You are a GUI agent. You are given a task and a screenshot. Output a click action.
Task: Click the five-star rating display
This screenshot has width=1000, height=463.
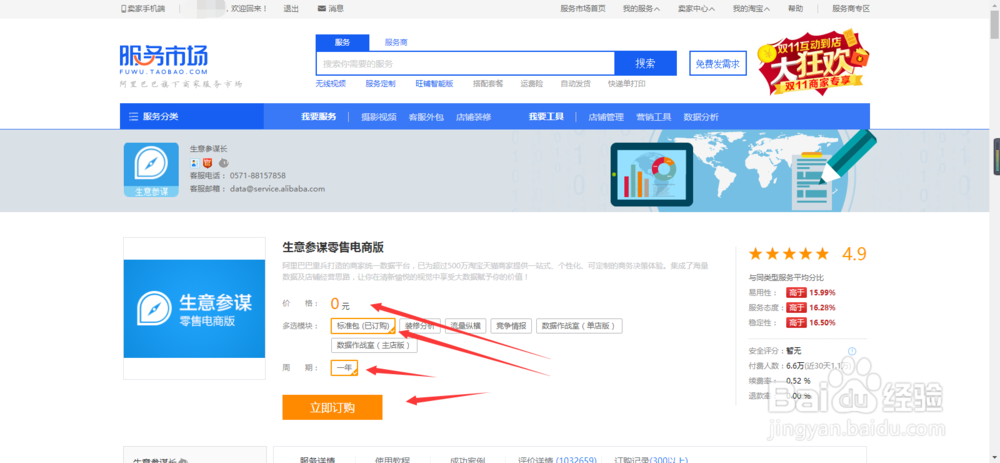789,254
